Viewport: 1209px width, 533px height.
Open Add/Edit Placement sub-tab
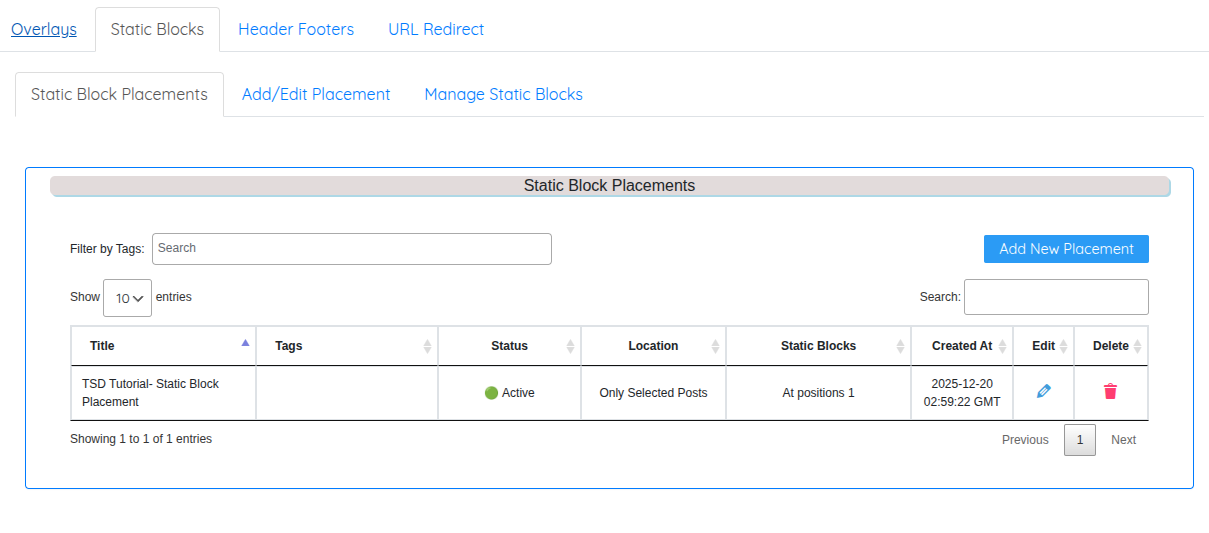pyautogui.click(x=316, y=94)
